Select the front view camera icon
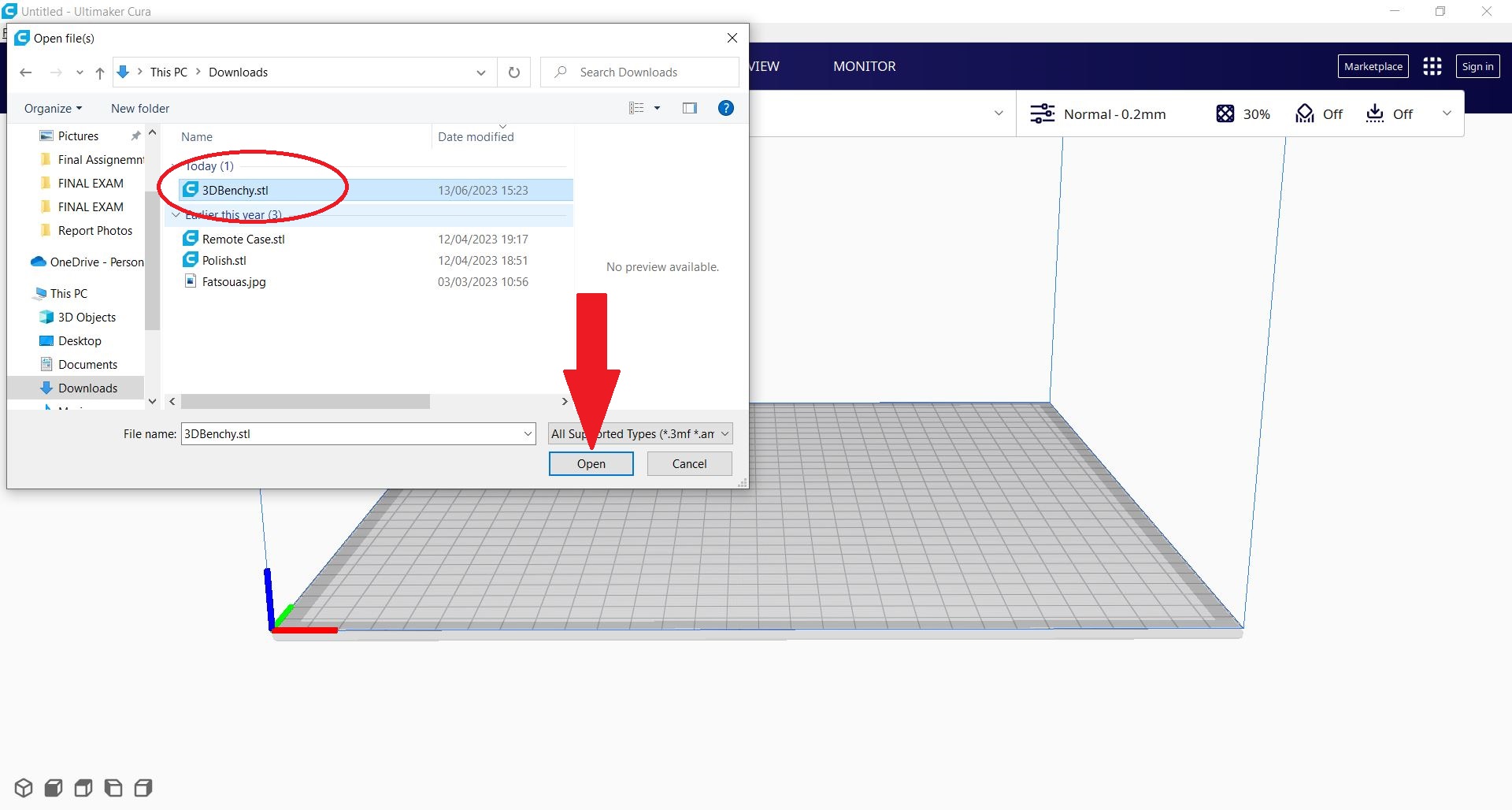The width and height of the screenshot is (1512, 810). (54, 788)
